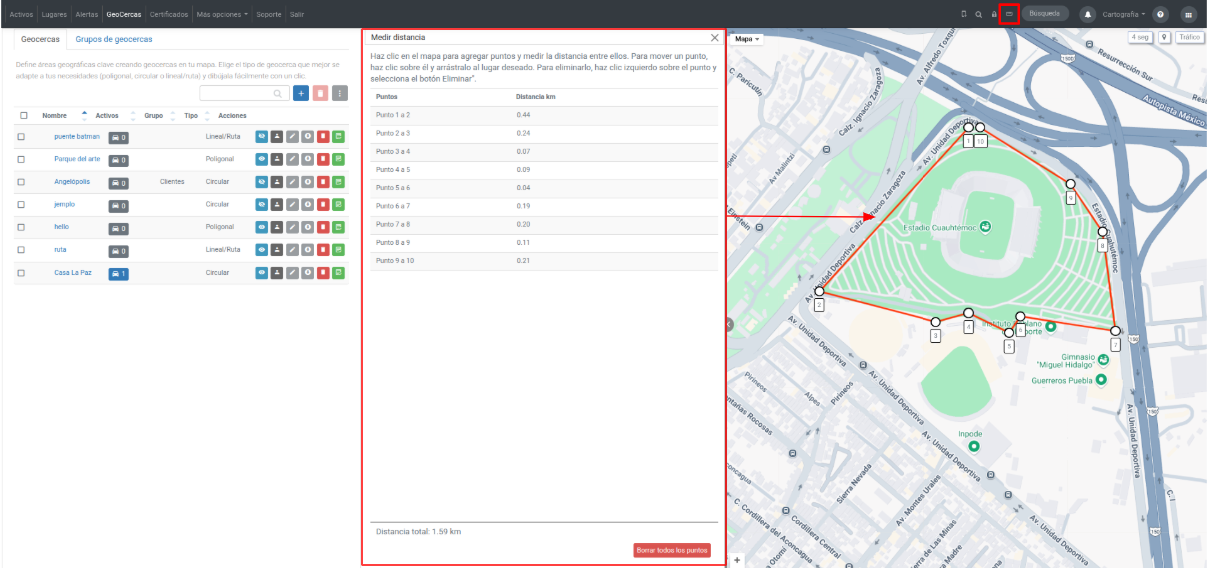Check the checkbox for puente batman
The width and height of the screenshot is (1208, 568).
point(21,136)
